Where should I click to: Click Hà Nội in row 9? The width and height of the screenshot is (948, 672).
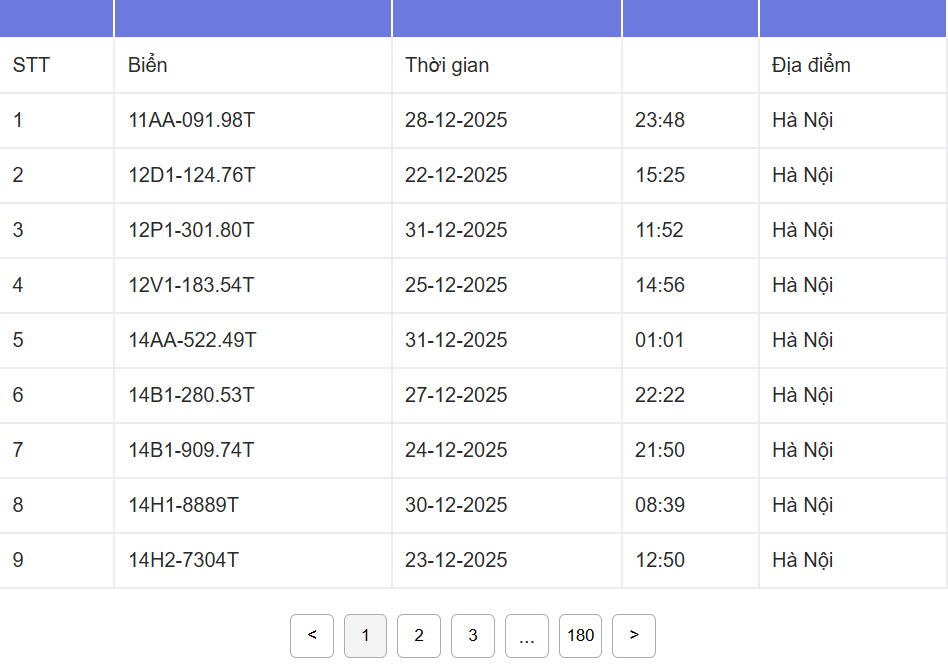coord(802,561)
